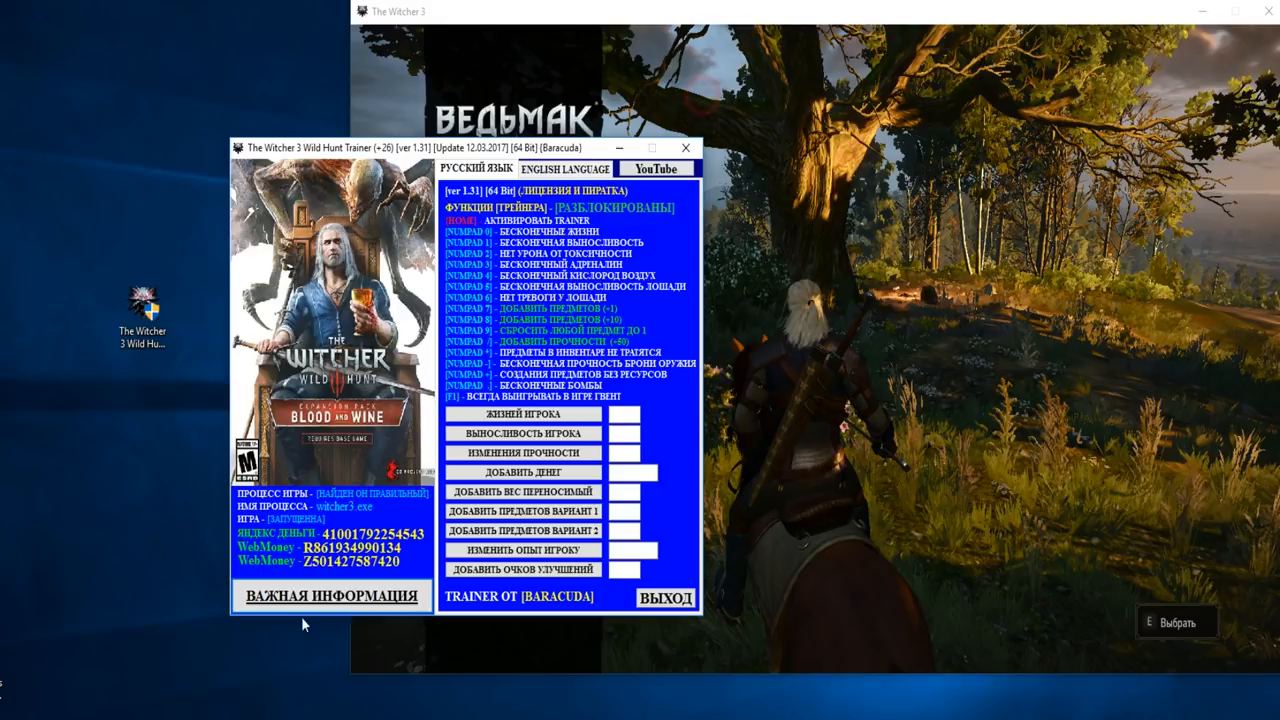Open The Witcher 3 Wild Hunt desktop shortcut
The width and height of the screenshot is (1280, 720).
tap(143, 318)
